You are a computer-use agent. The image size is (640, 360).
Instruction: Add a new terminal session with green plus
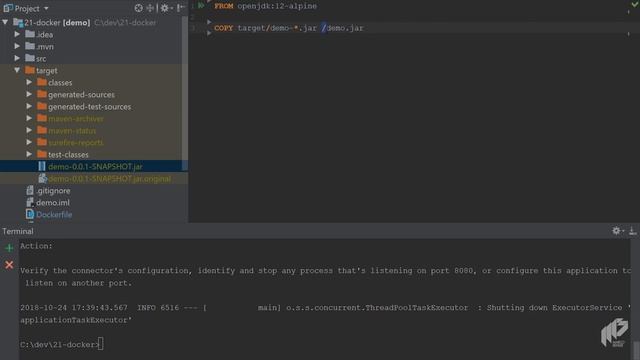coord(9,248)
